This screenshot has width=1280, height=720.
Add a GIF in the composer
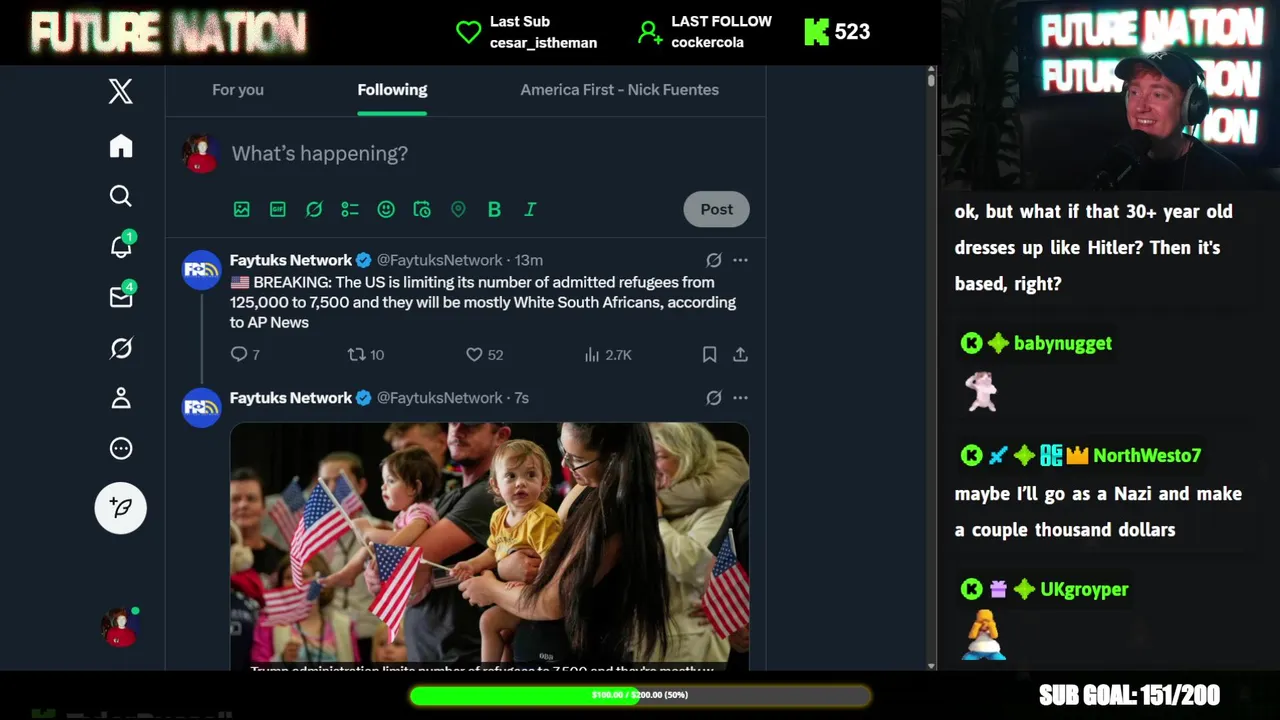coord(278,209)
